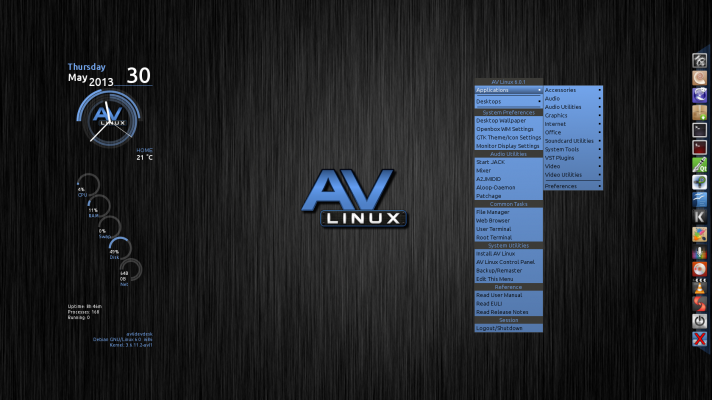Viewport: 712px width, 400px height.
Task: Click Start JACK
Action: [509, 162]
